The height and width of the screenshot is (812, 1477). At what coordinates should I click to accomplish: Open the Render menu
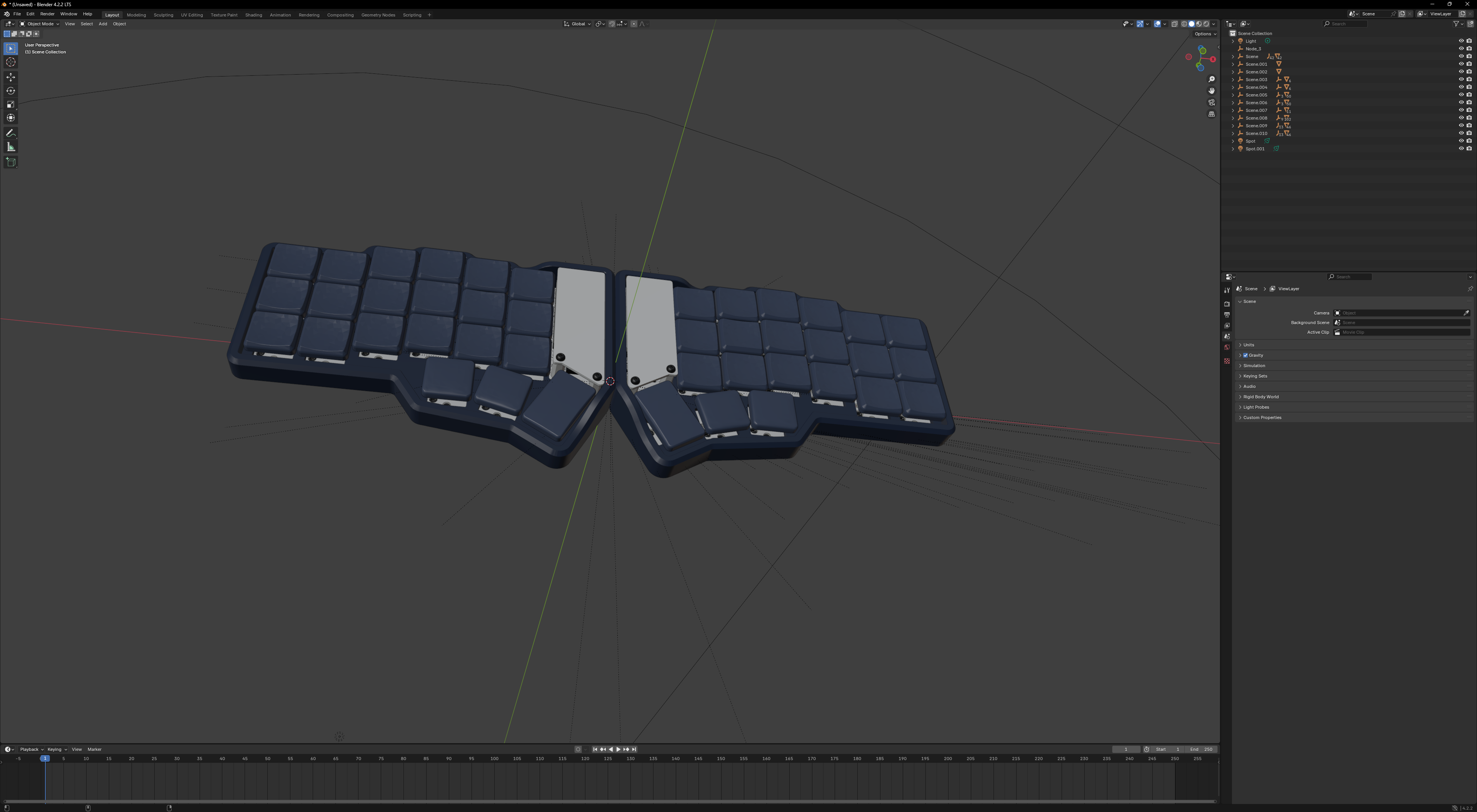(47, 14)
